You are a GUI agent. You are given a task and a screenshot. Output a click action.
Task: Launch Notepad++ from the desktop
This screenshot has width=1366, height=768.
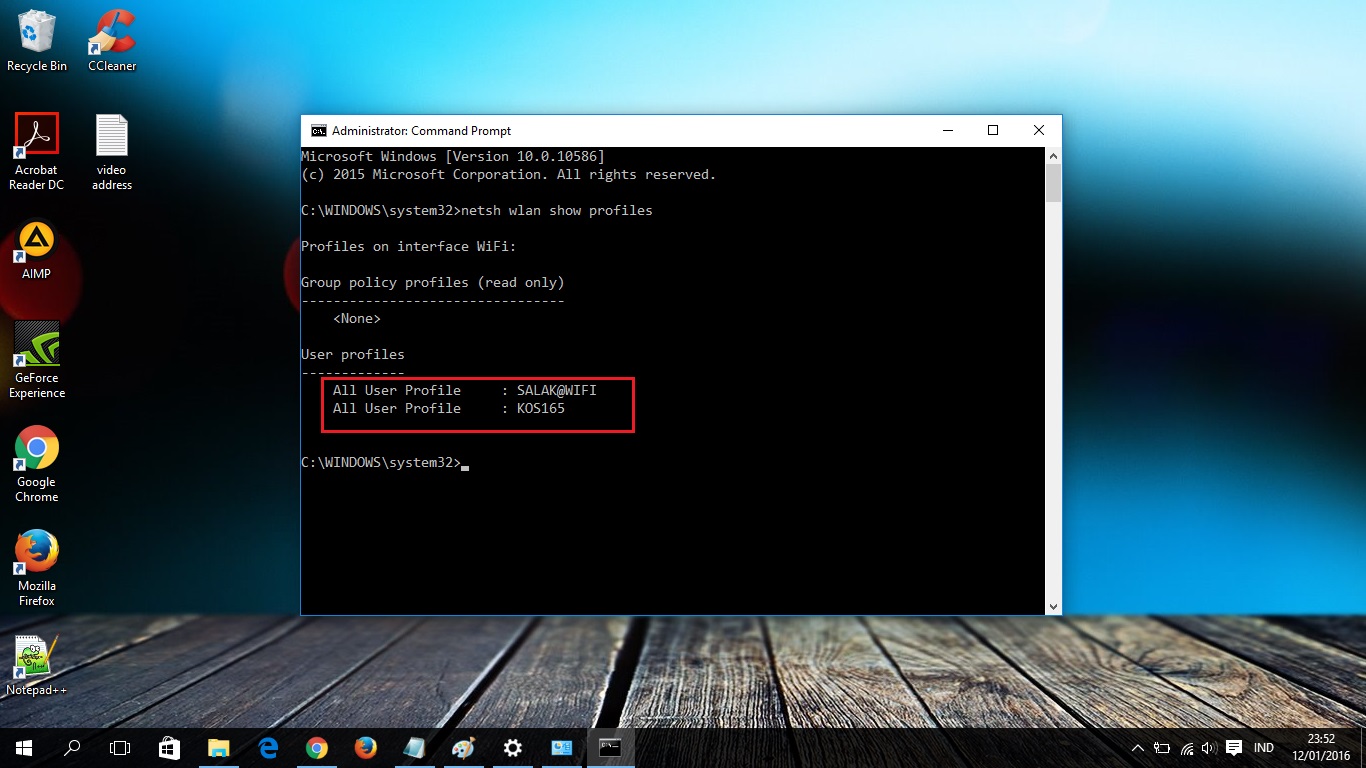37,665
